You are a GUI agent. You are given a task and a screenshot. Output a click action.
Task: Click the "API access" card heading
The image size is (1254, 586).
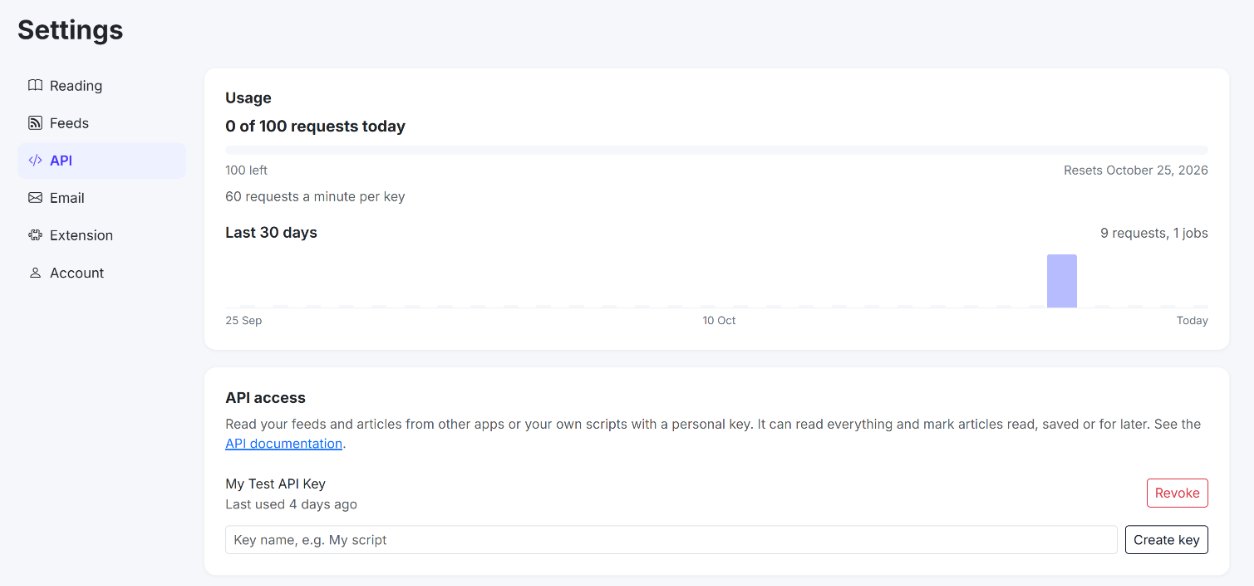[265, 398]
